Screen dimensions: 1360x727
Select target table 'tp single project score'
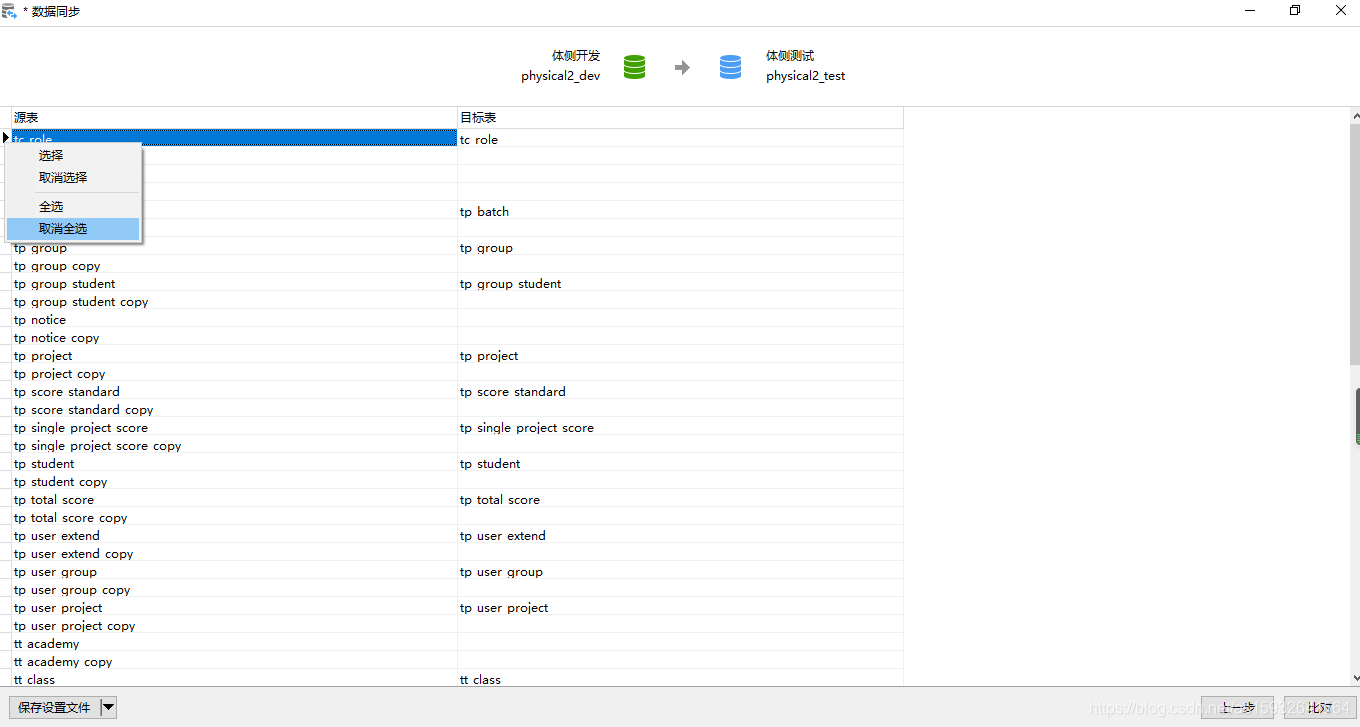pyautogui.click(x=680, y=428)
